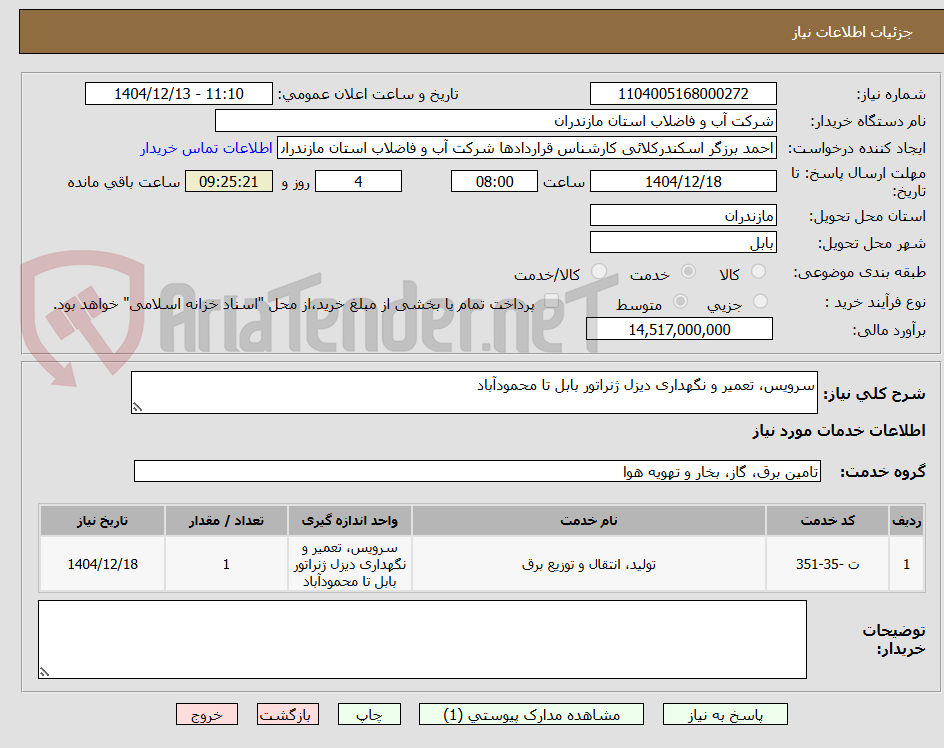This screenshot has width=944, height=748.
Task: Click the service code cell 'ت -35-351'
Action: click(827, 564)
